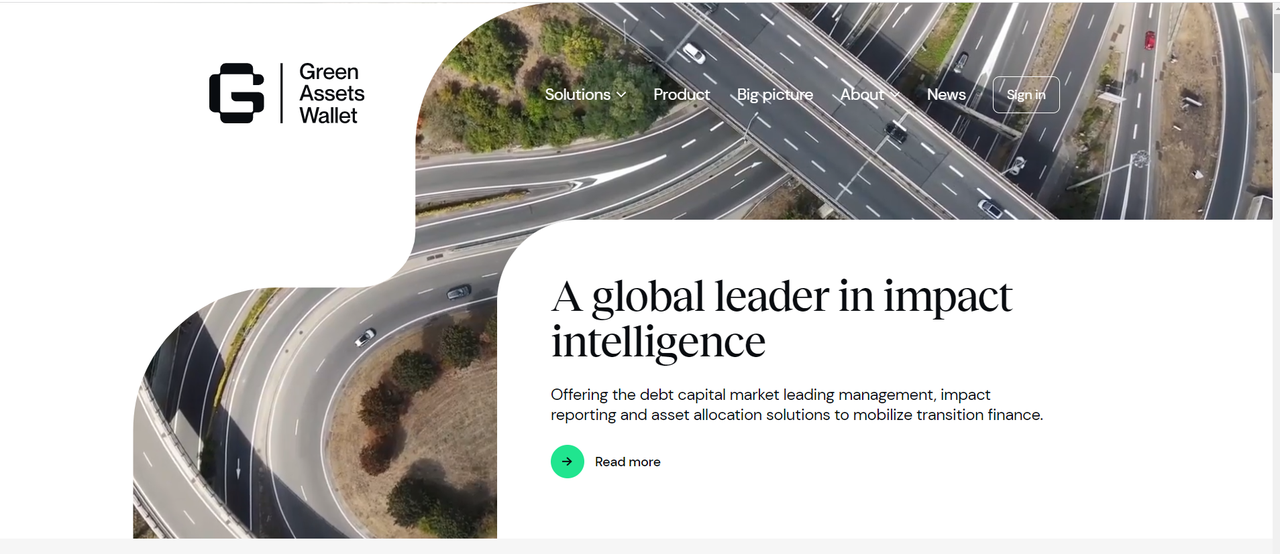Go to the Product page
1280x554 pixels.
click(x=681, y=94)
